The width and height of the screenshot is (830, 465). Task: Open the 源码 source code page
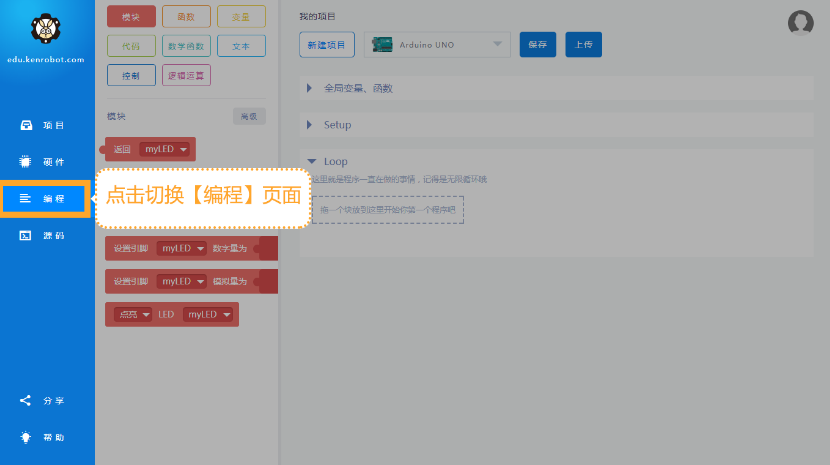pyautogui.click(x=46, y=236)
